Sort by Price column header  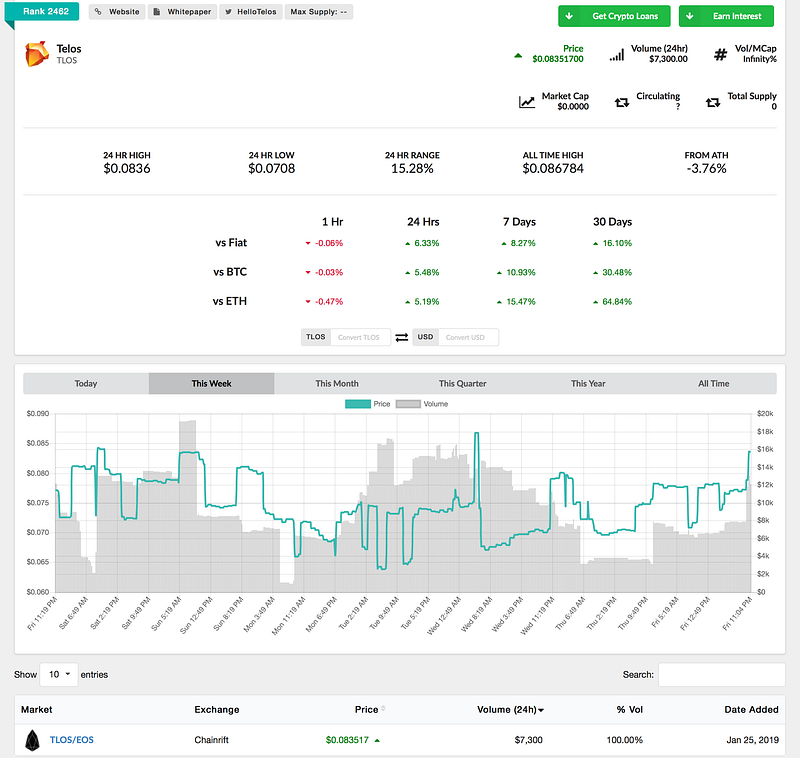point(369,710)
